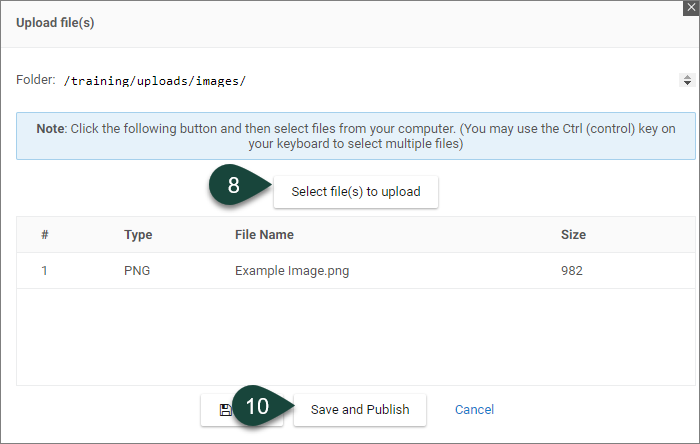Select row number 1 in the table
Image resolution: width=700 pixels, height=444 pixels.
pos(45,271)
